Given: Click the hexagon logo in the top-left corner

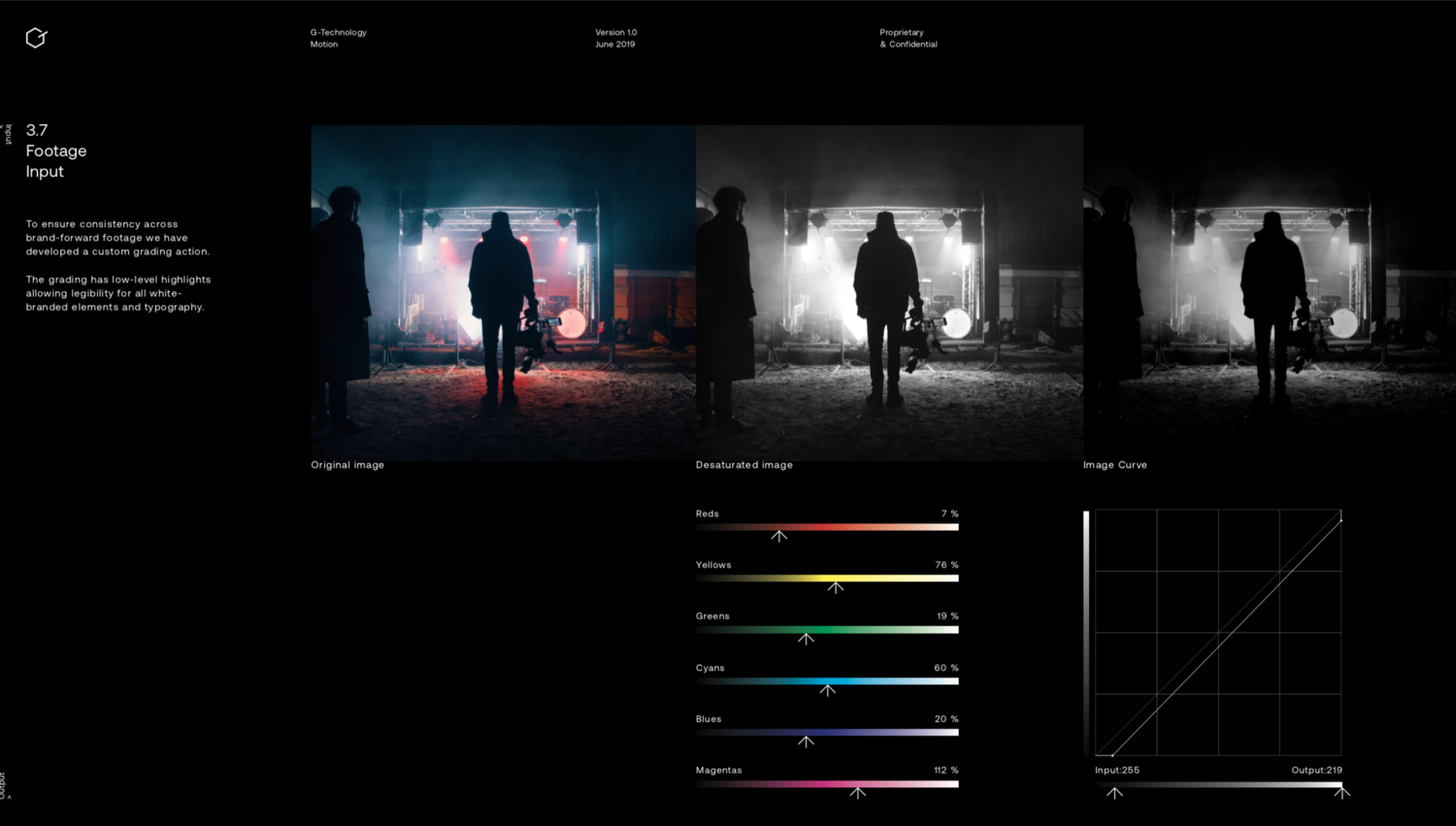Looking at the screenshot, I should (x=36, y=38).
